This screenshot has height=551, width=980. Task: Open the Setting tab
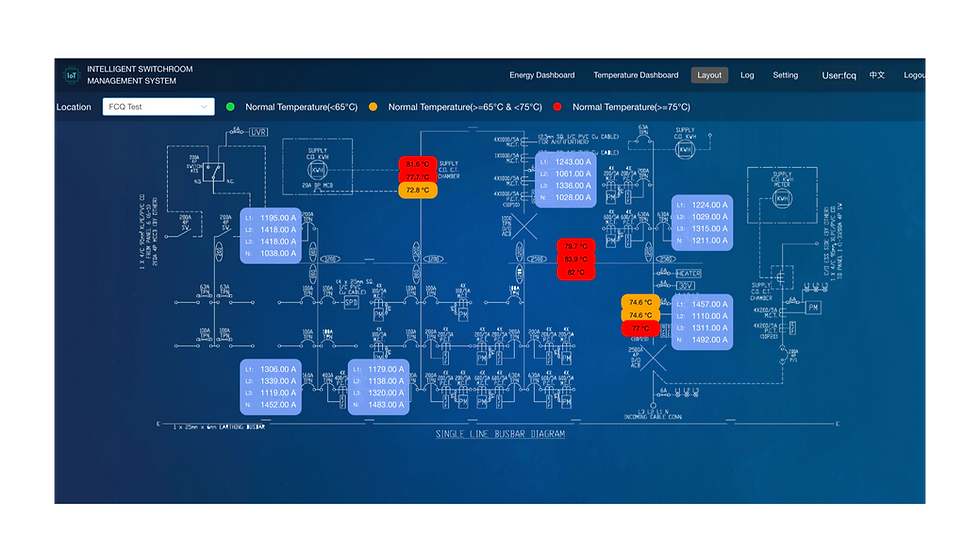pyautogui.click(x=785, y=75)
